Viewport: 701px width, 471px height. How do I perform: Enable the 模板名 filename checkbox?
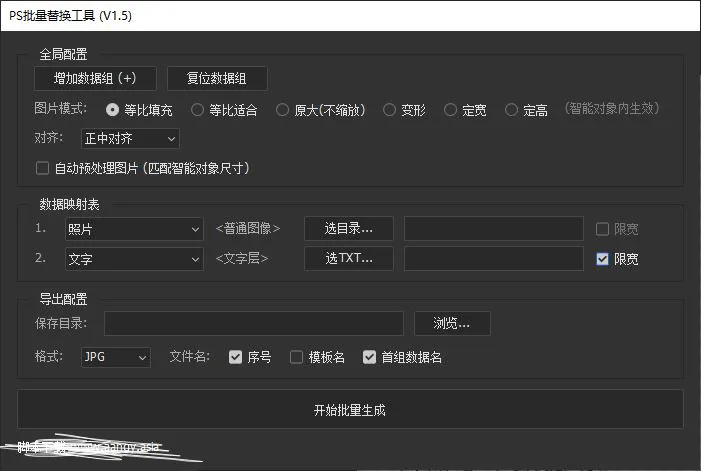296,357
